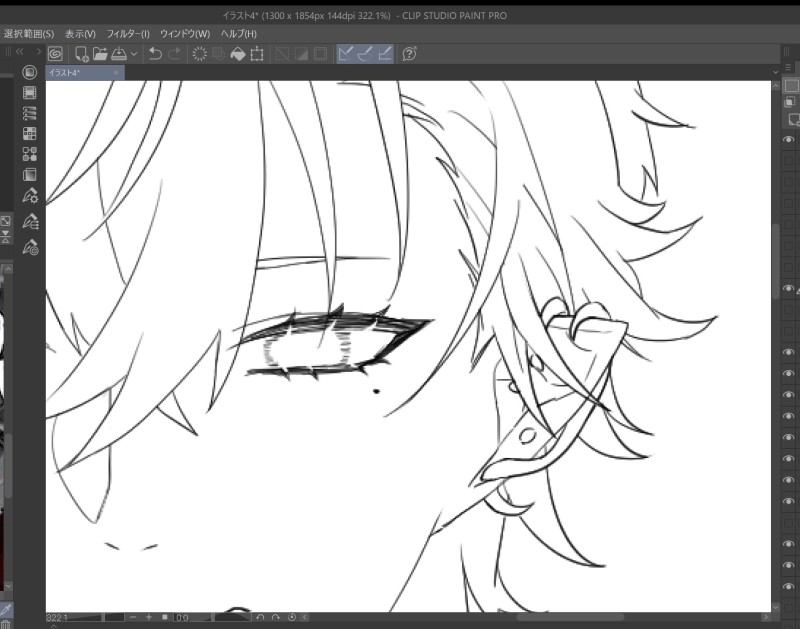Click the horizontal scrollbar thumb
The width and height of the screenshot is (800, 629).
pos(570,617)
